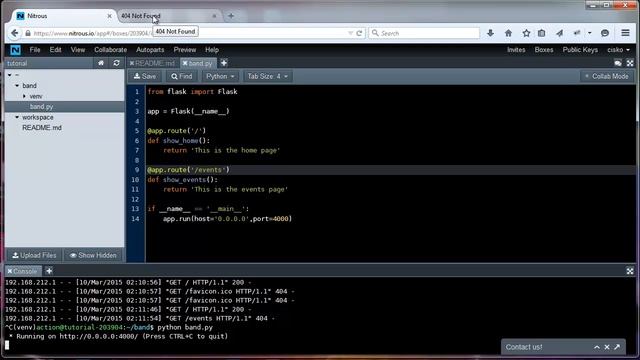Viewport: 640px width, 360px height.
Task: Close the README.md editor tab
Action: tap(132, 63)
